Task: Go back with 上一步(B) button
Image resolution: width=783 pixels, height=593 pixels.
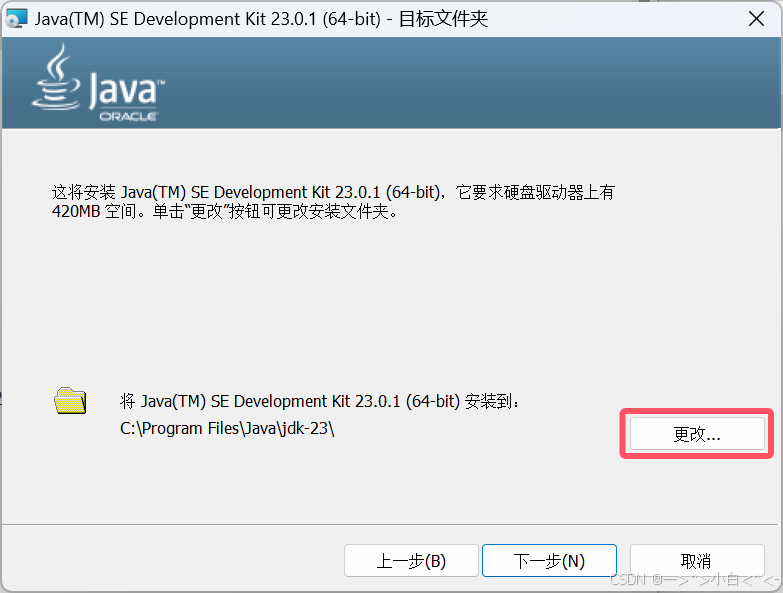Action: pos(411,561)
